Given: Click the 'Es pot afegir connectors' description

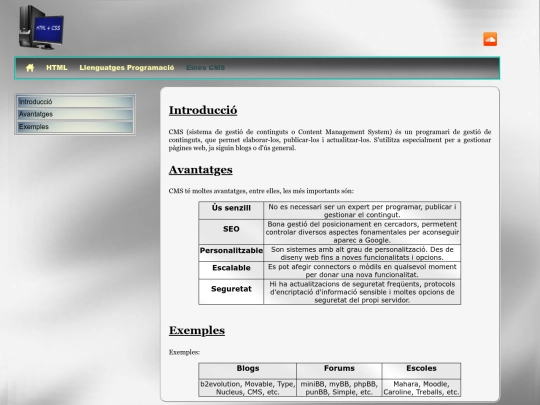Looking at the screenshot, I should point(362,270).
